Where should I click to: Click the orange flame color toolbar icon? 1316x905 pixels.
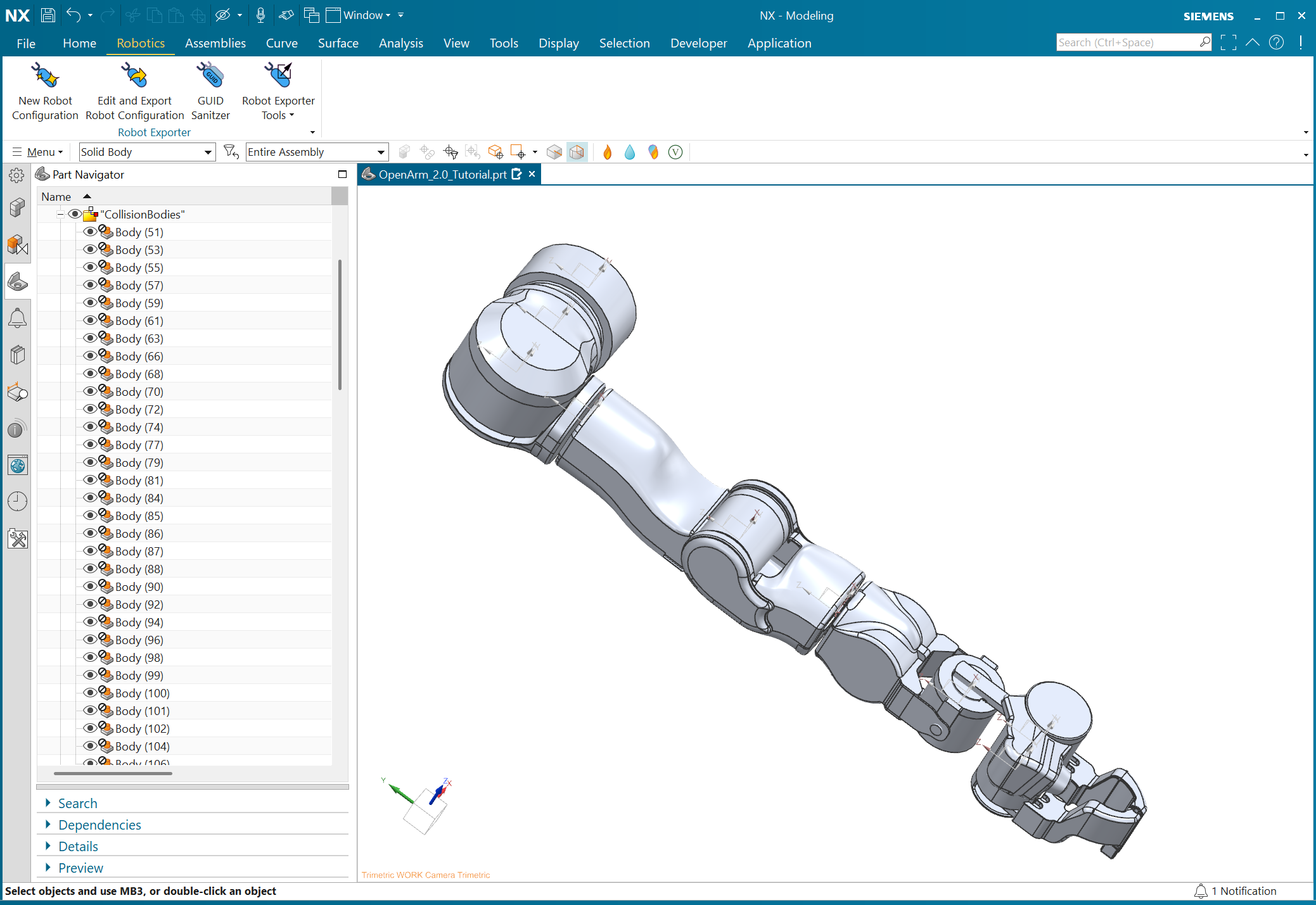(x=607, y=152)
